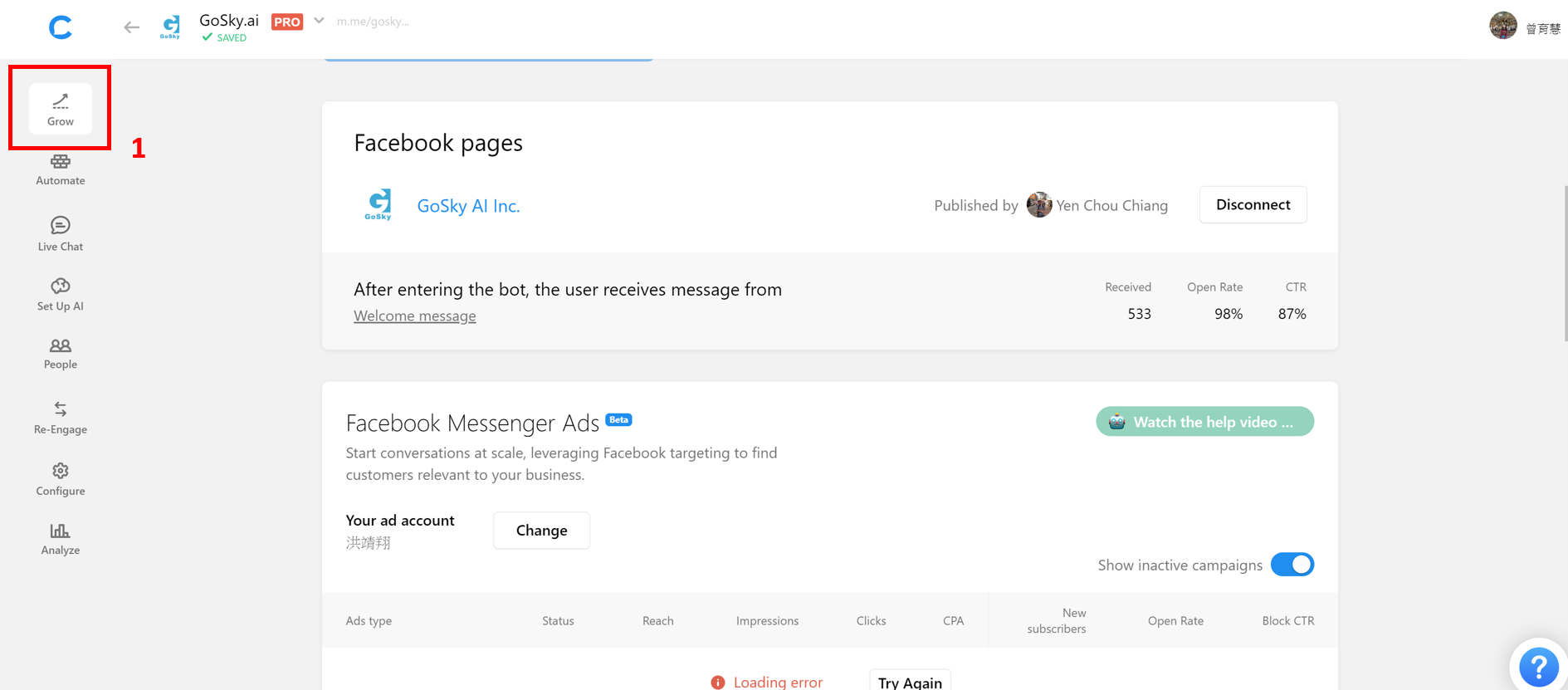Click the CPA column header
The image size is (1568, 690).
point(953,620)
